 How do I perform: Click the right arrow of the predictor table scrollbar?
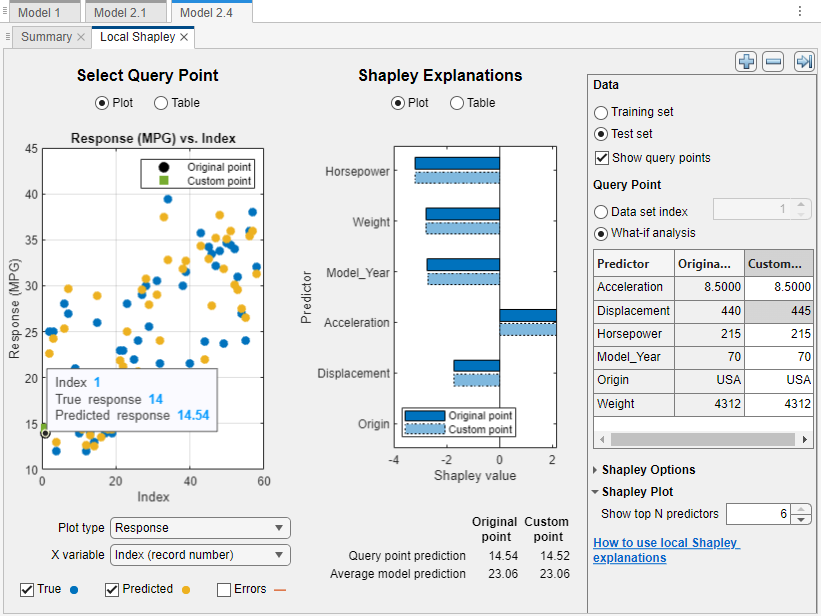coord(806,438)
